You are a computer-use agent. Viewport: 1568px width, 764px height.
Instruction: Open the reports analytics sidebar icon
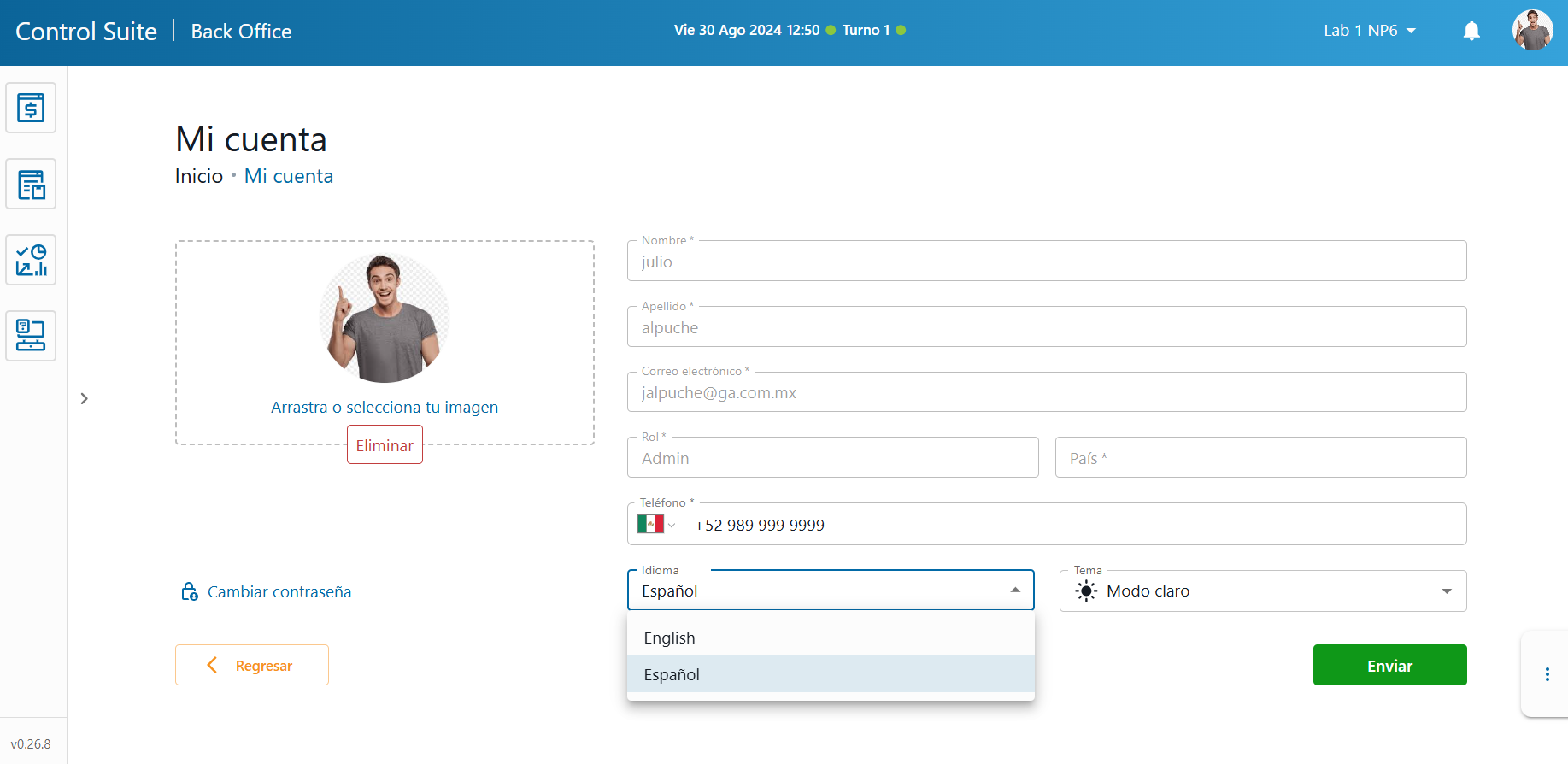31,260
